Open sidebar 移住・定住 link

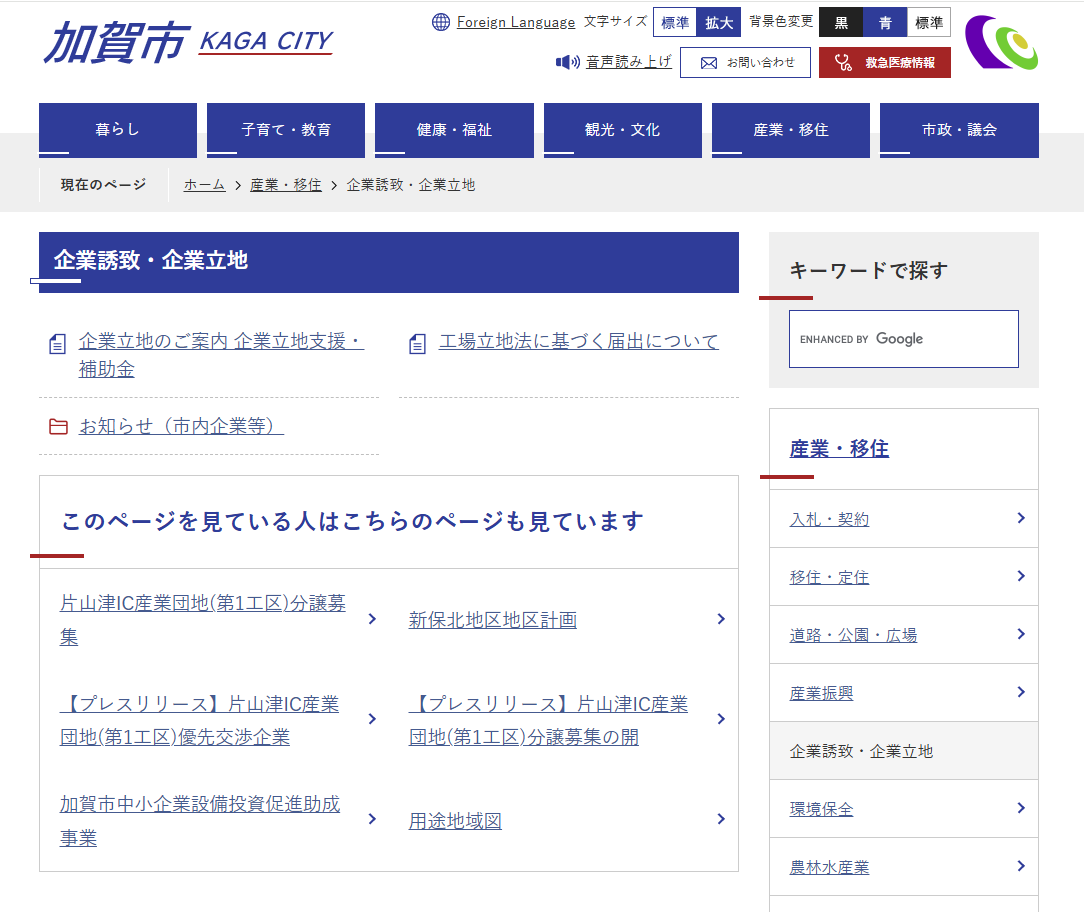pyautogui.click(x=829, y=577)
